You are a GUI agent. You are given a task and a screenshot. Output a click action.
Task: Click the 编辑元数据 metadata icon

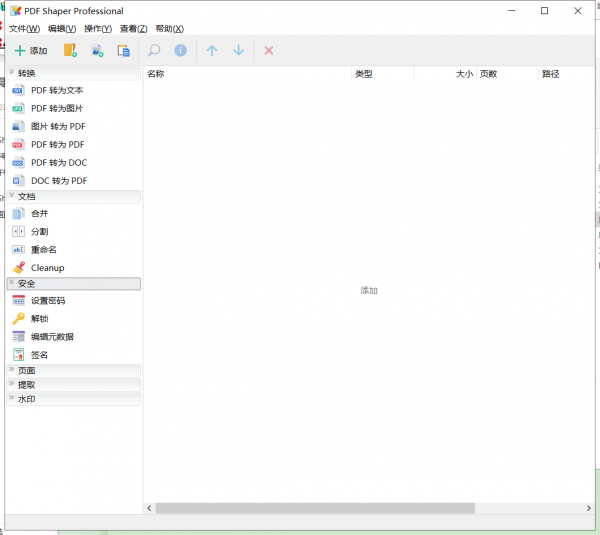(x=18, y=337)
